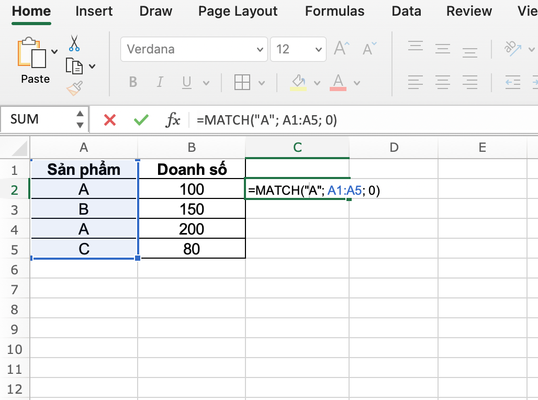Activate the Format Painter brush
538x400 pixels.
click(x=75, y=88)
